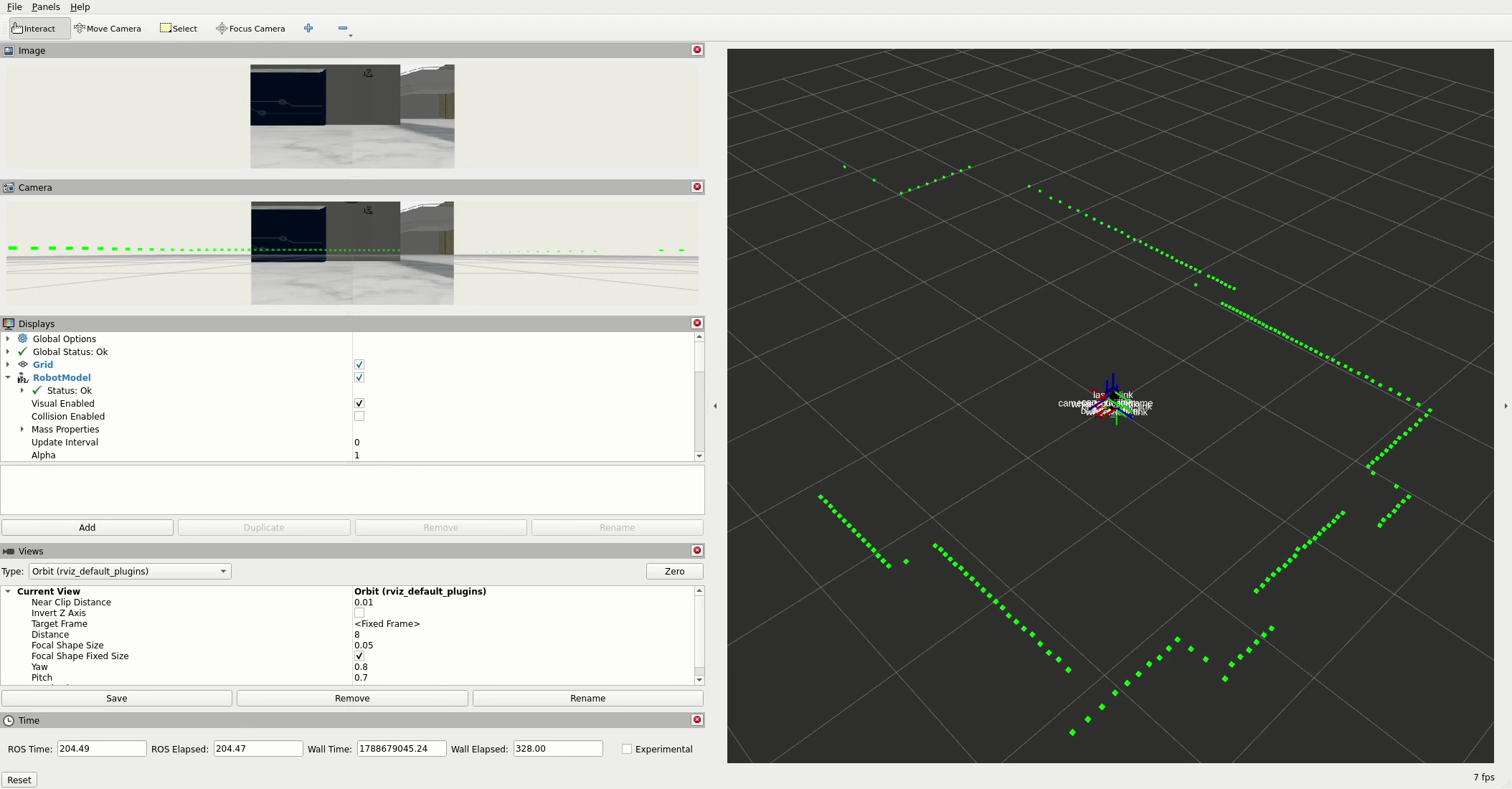Click the Add display button
The height and width of the screenshot is (789, 1512).
pyautogui.click(x=88, y=527)
